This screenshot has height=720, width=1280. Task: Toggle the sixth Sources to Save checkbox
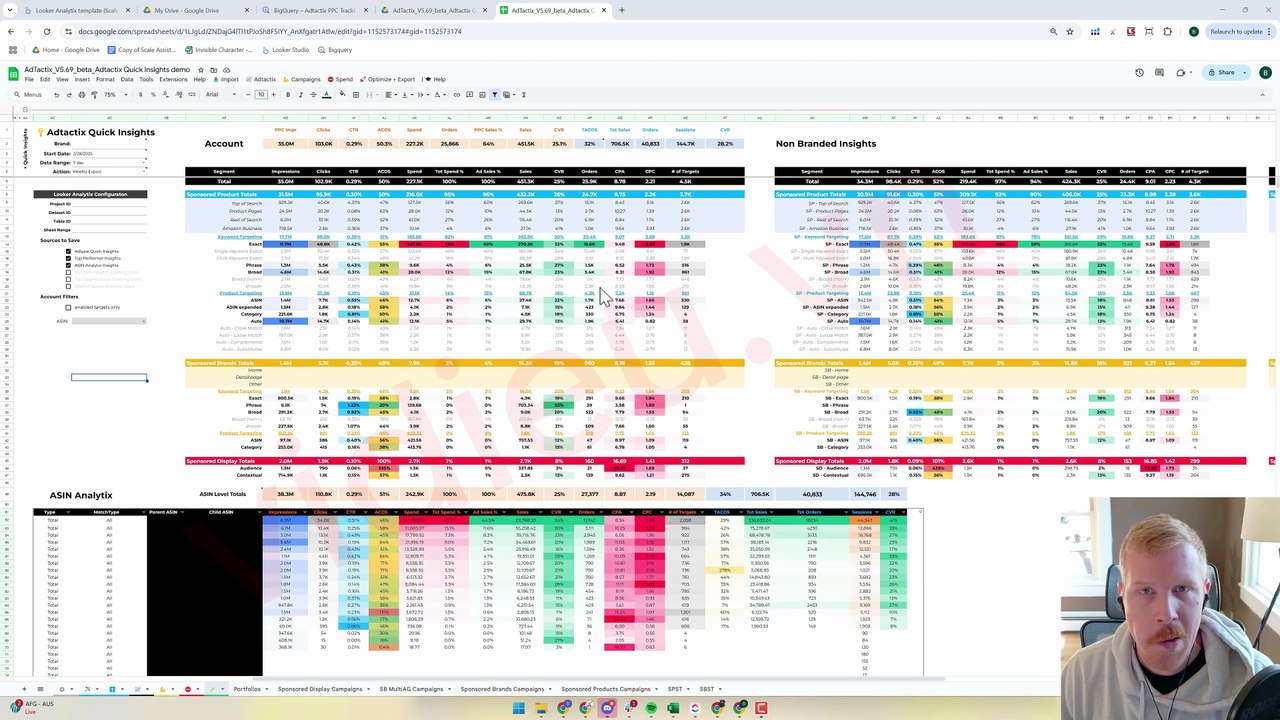(68, 286)
